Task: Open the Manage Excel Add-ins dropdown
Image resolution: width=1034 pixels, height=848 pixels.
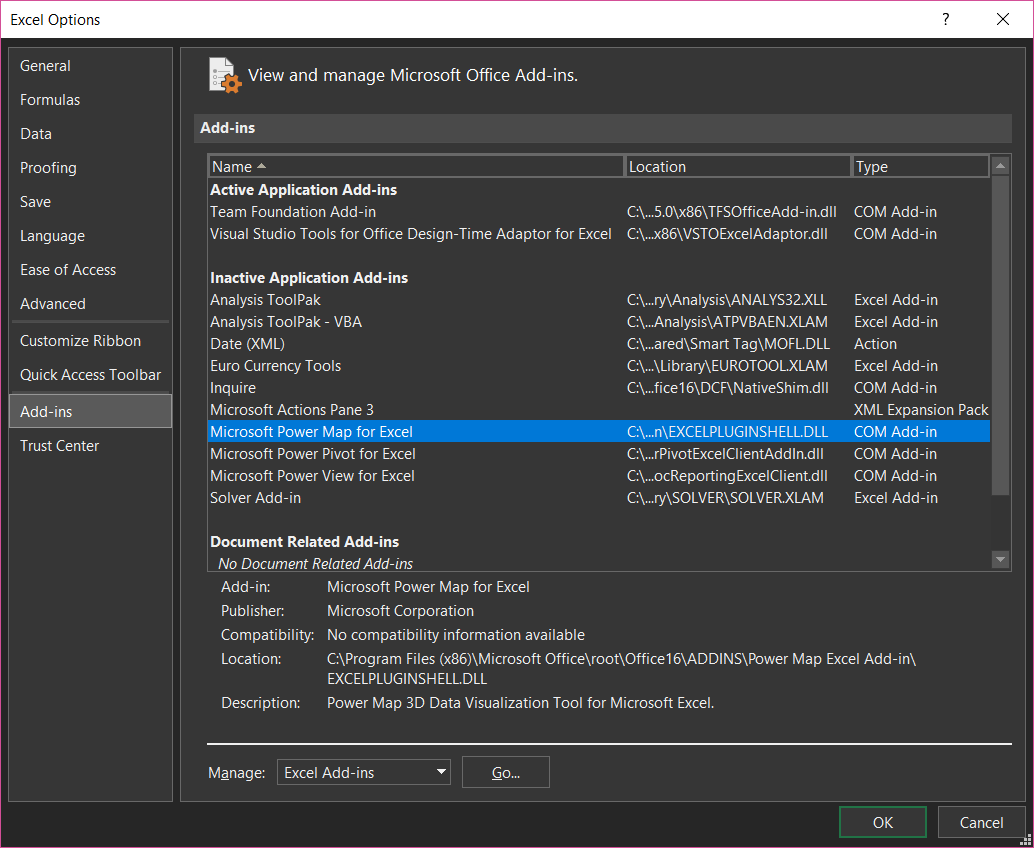Action: tap(363, 772)
